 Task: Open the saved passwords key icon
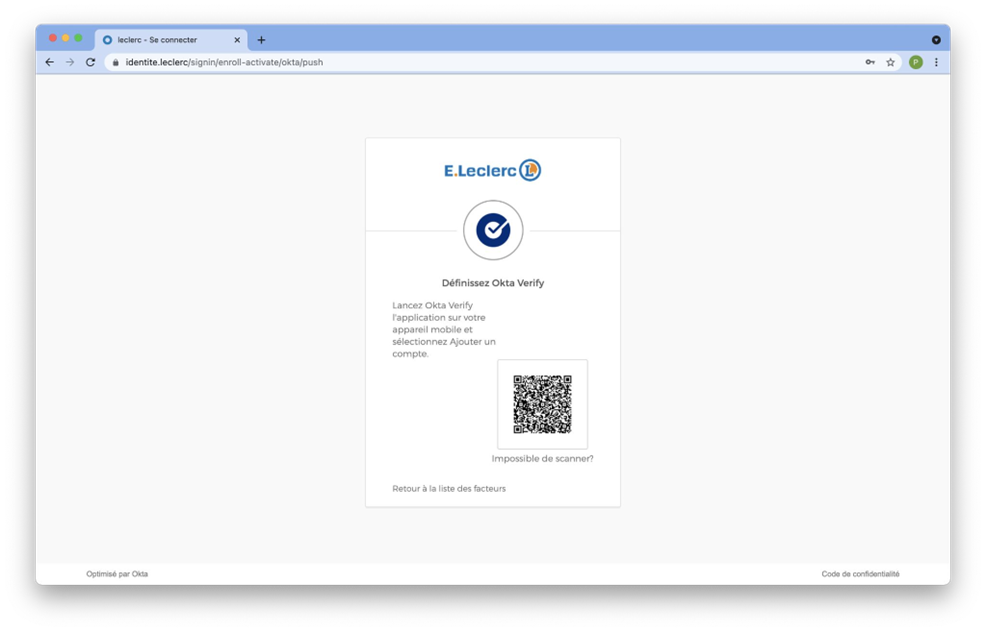(x=870, y=62)
